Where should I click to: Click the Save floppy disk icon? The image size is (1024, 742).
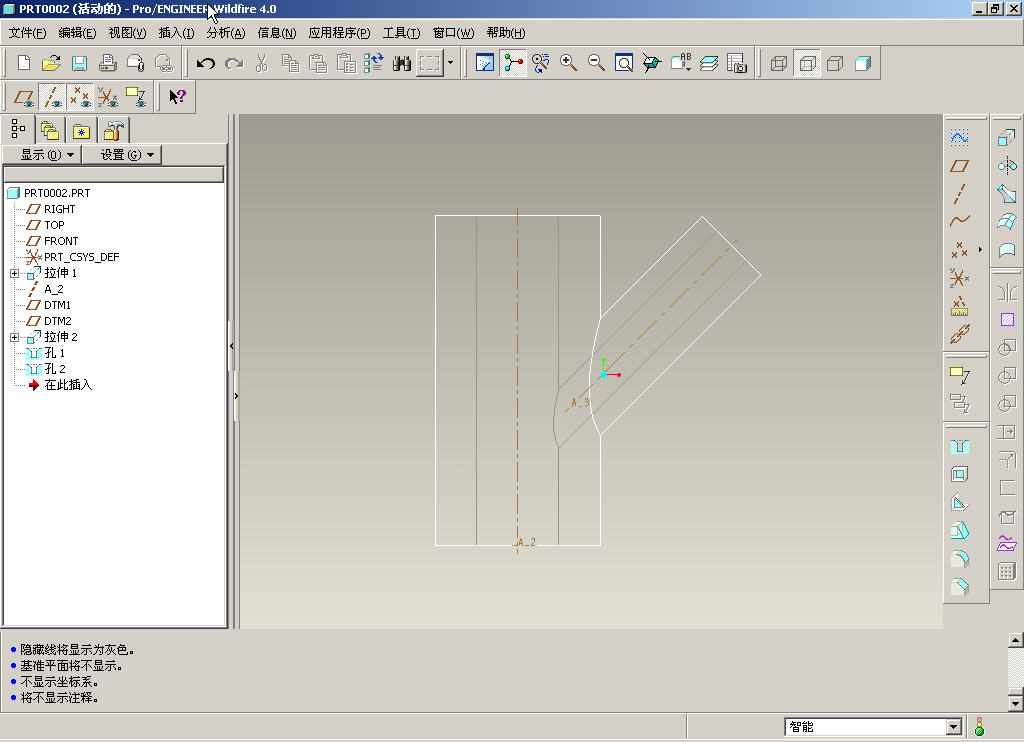(x=79, y=63)
